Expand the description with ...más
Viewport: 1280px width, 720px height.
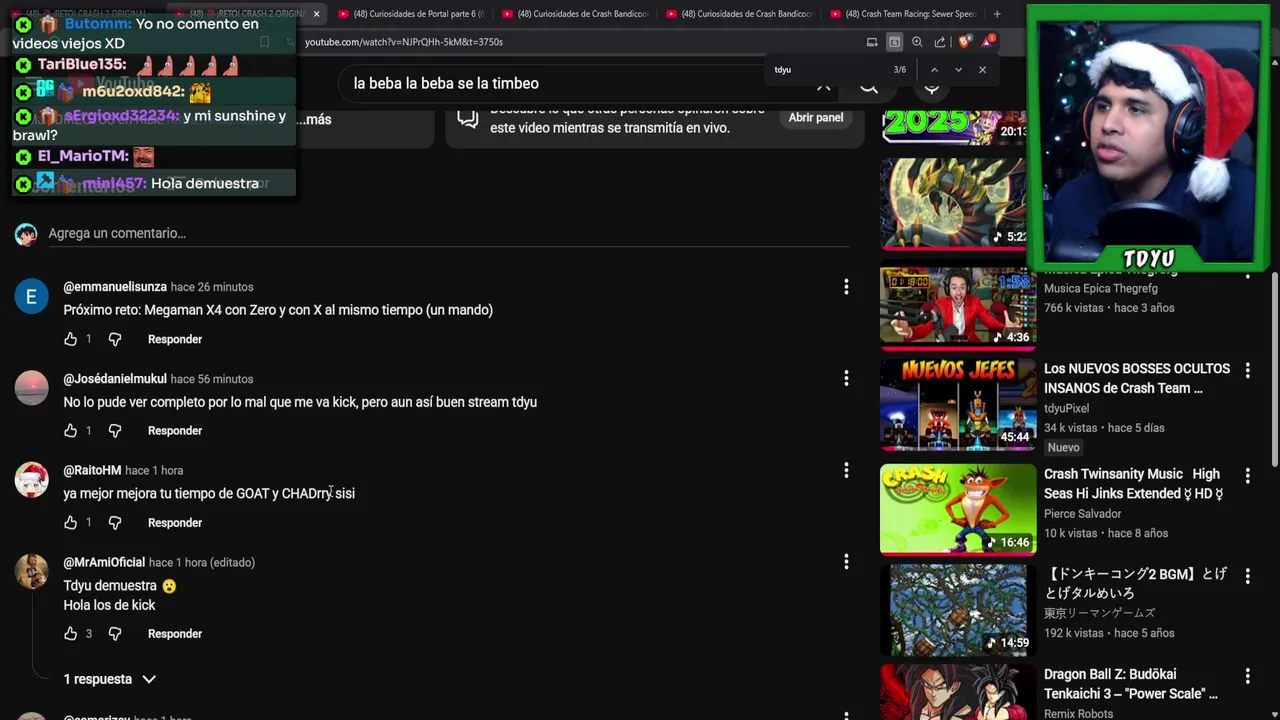(x=314, y=119)
